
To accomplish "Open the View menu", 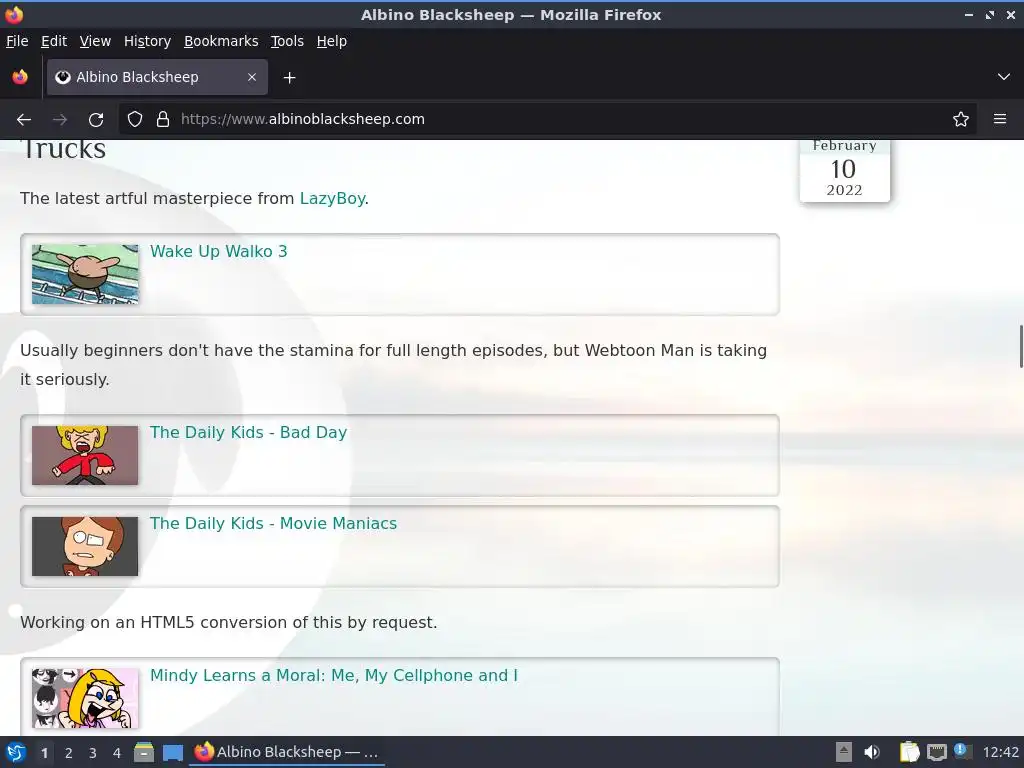I will click(x=95, y=41).
